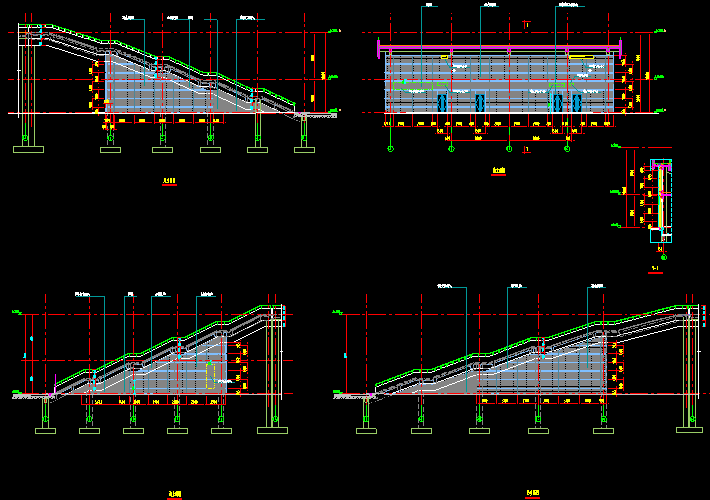Select the bottom-right drawing title label
Image resolution: width=710 pixels, height=500 pixels.
pyautogui.click(x=531, y=494)
